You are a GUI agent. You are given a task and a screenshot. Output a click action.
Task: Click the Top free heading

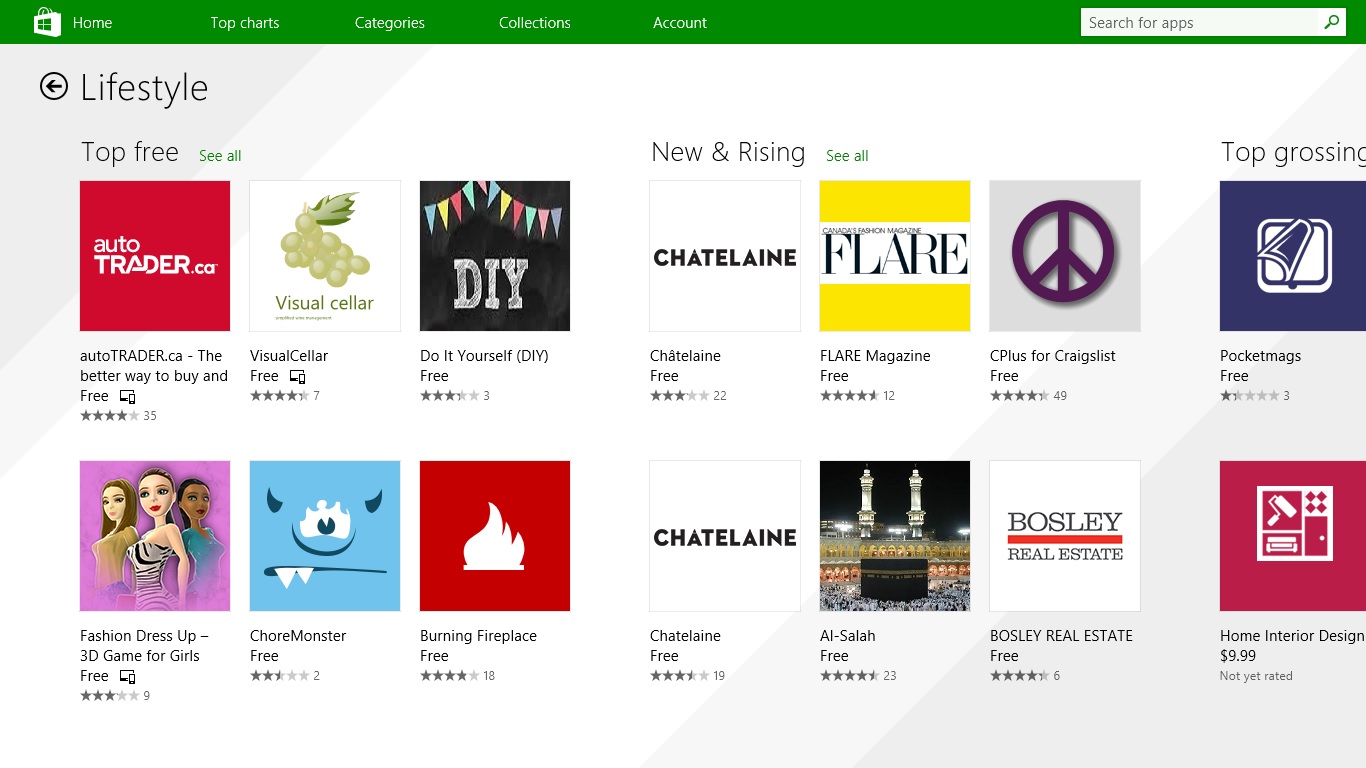click(130, 152)
